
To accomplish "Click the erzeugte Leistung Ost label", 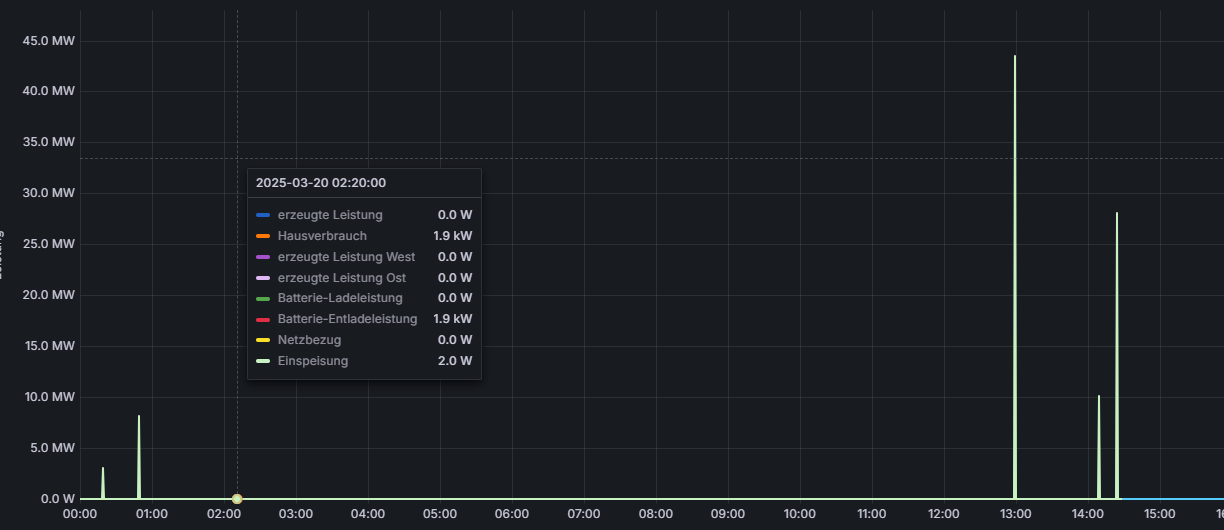I will click(x=342, y=278).
